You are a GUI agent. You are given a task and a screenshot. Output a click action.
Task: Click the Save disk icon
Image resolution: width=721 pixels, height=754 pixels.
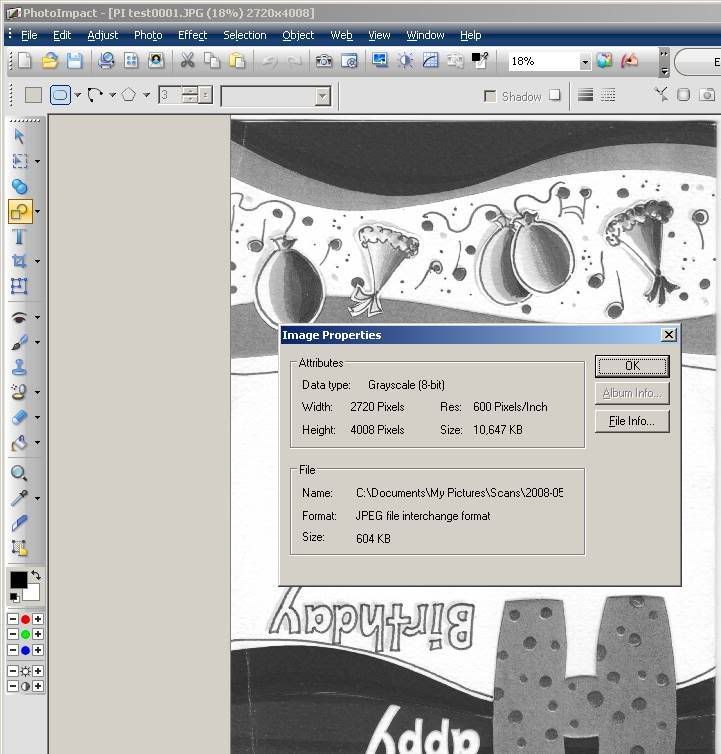tap(75, 61)
